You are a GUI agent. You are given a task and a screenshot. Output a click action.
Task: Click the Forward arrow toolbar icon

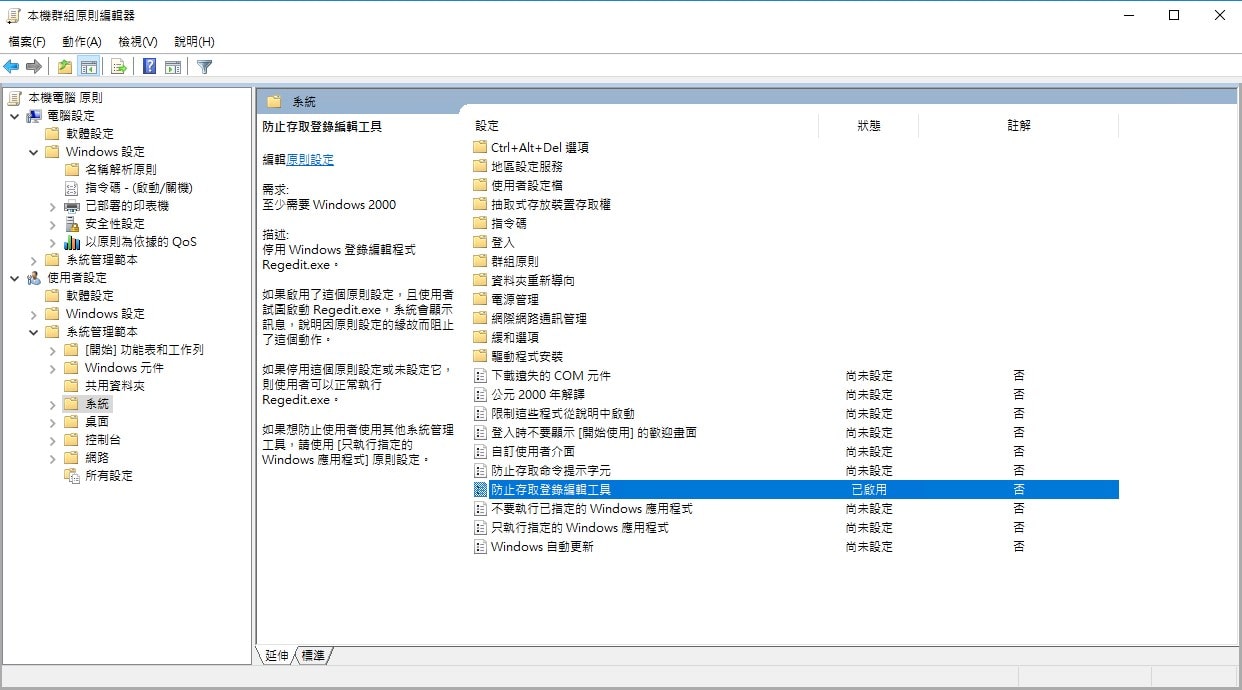(34, 67)
